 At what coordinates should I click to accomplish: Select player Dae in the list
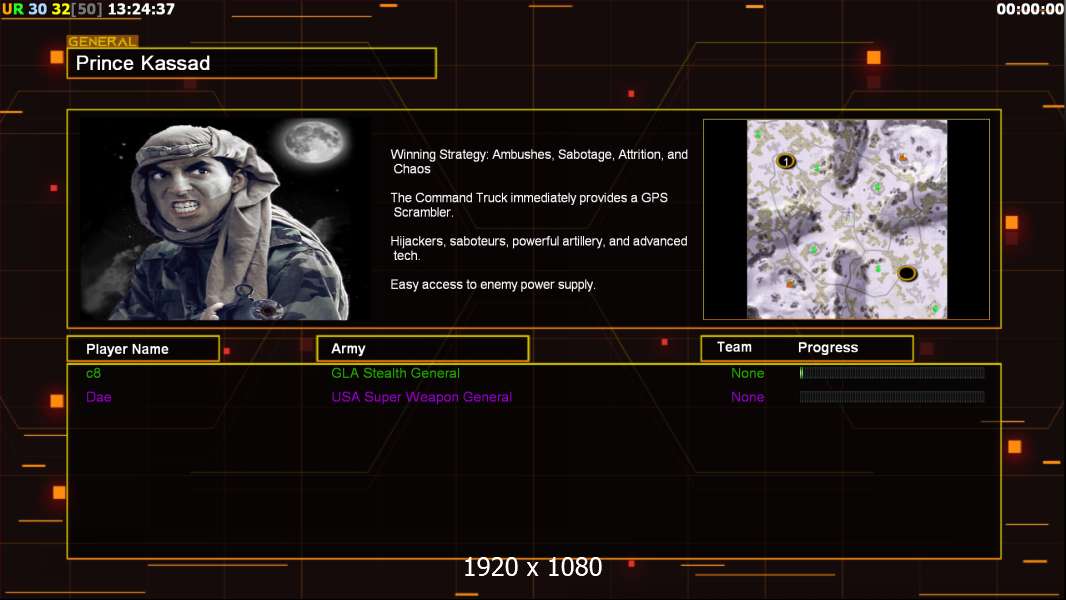[98, 397]
